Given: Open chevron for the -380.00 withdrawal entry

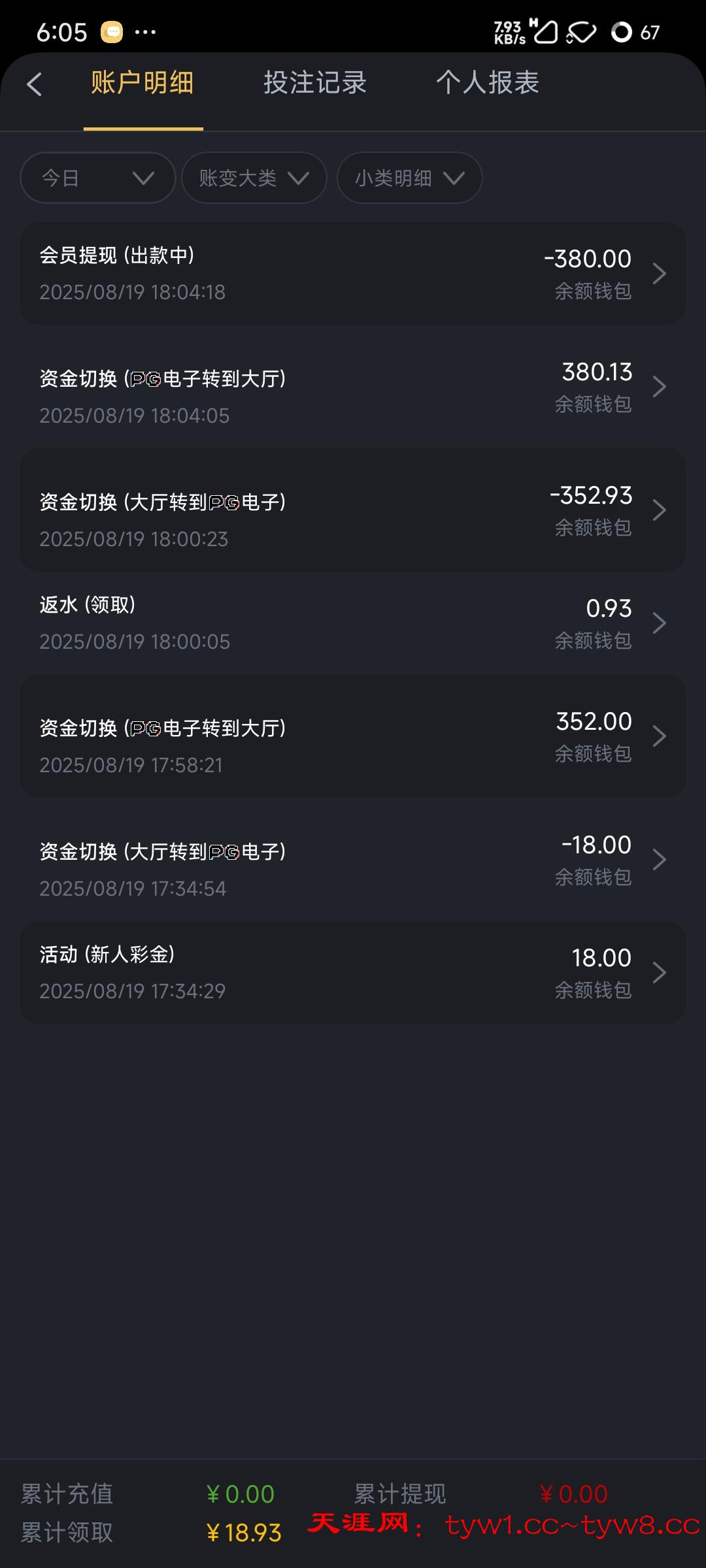Looking at the screenshot, I should [659, 274].
